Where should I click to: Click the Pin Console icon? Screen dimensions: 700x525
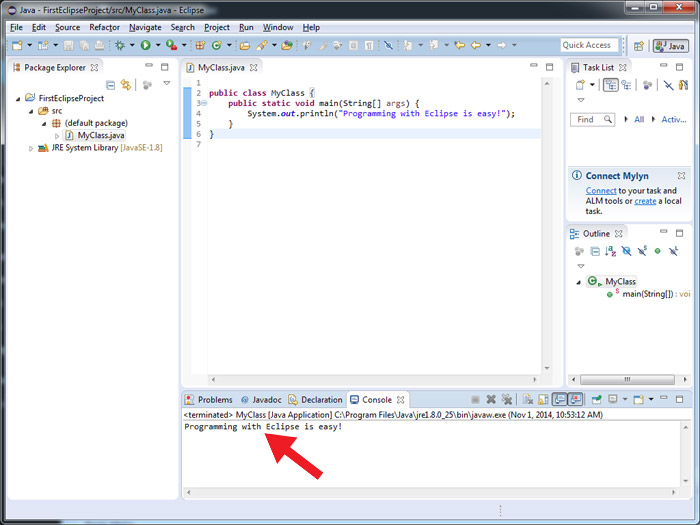point(596,399)
